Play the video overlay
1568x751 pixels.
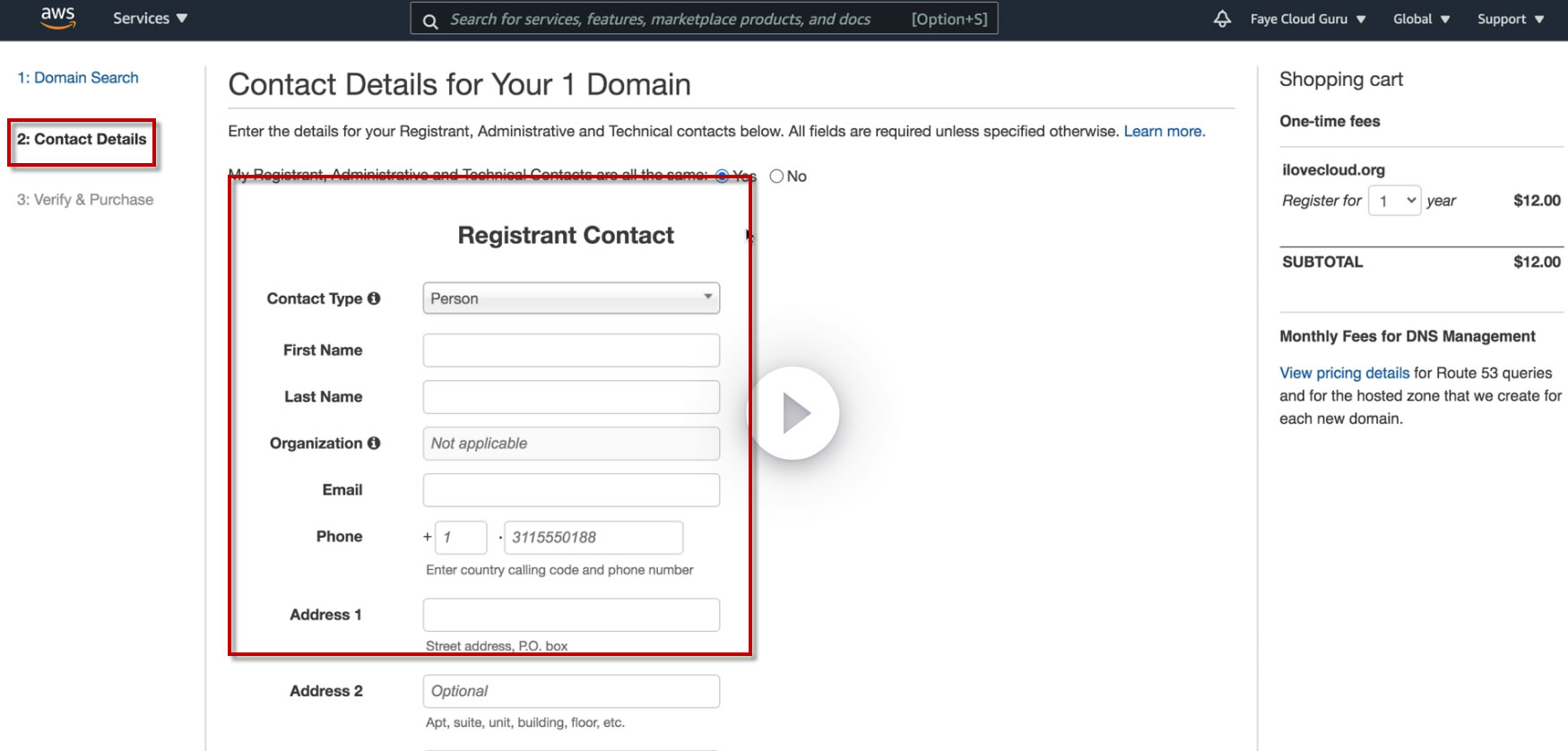click(793, 413)
